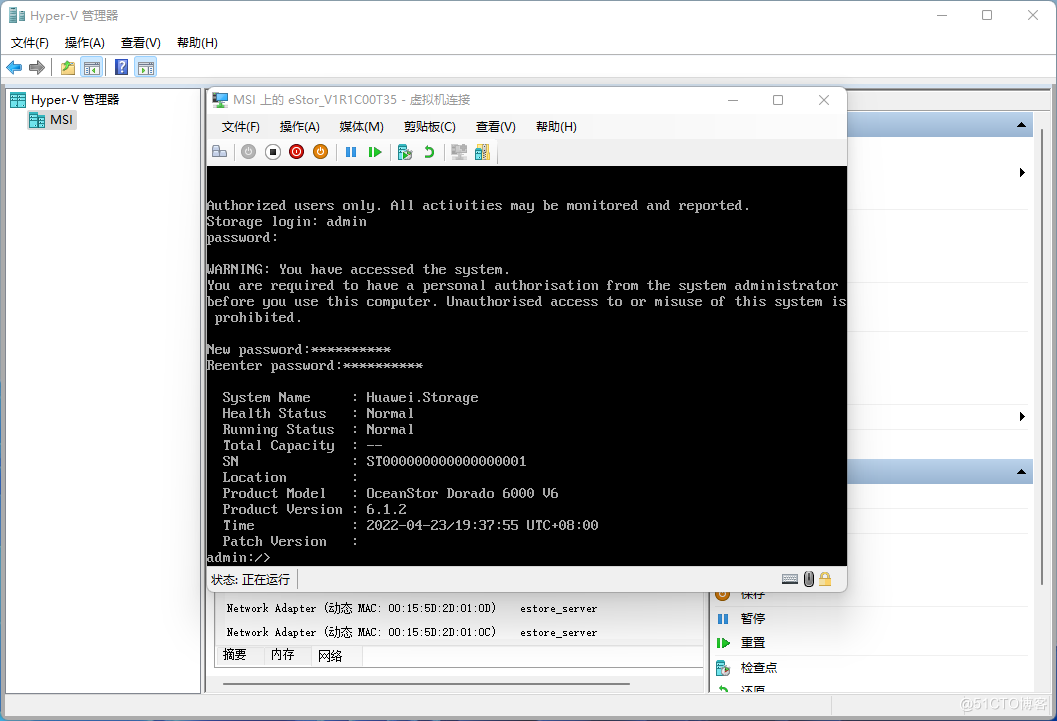Open the 媒体(M) menu in VM window
This screenshot has width=1057, height=721.
tap(361, 127)
